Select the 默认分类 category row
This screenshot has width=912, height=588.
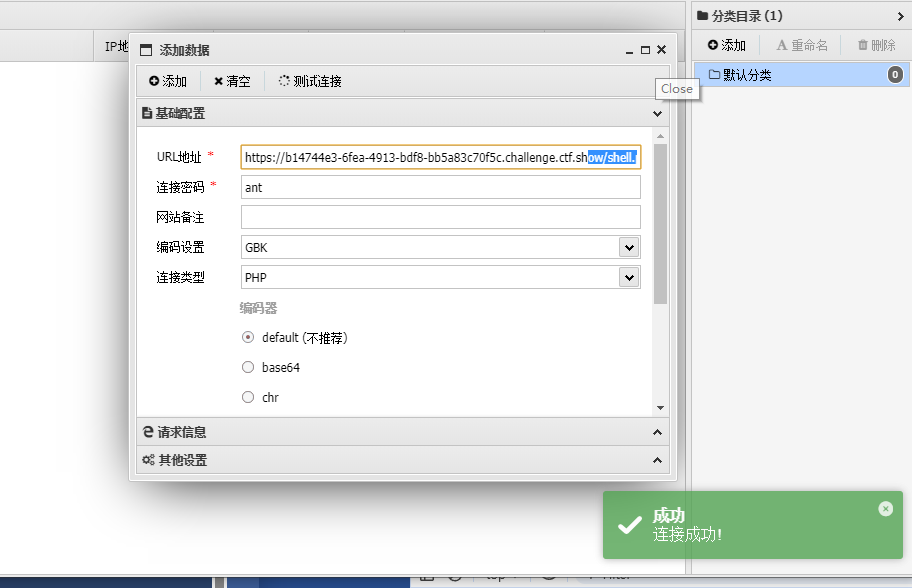[x=801, y=74]
